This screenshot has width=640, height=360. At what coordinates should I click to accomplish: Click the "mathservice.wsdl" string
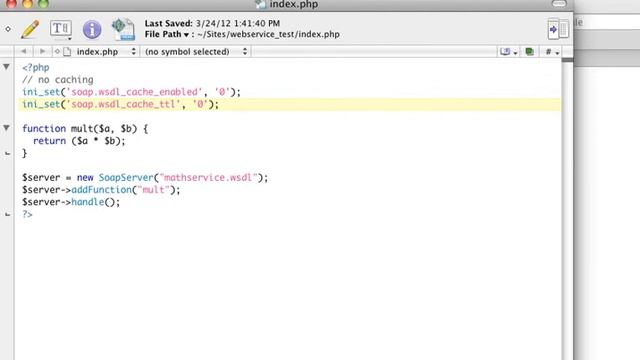(208, 178)
